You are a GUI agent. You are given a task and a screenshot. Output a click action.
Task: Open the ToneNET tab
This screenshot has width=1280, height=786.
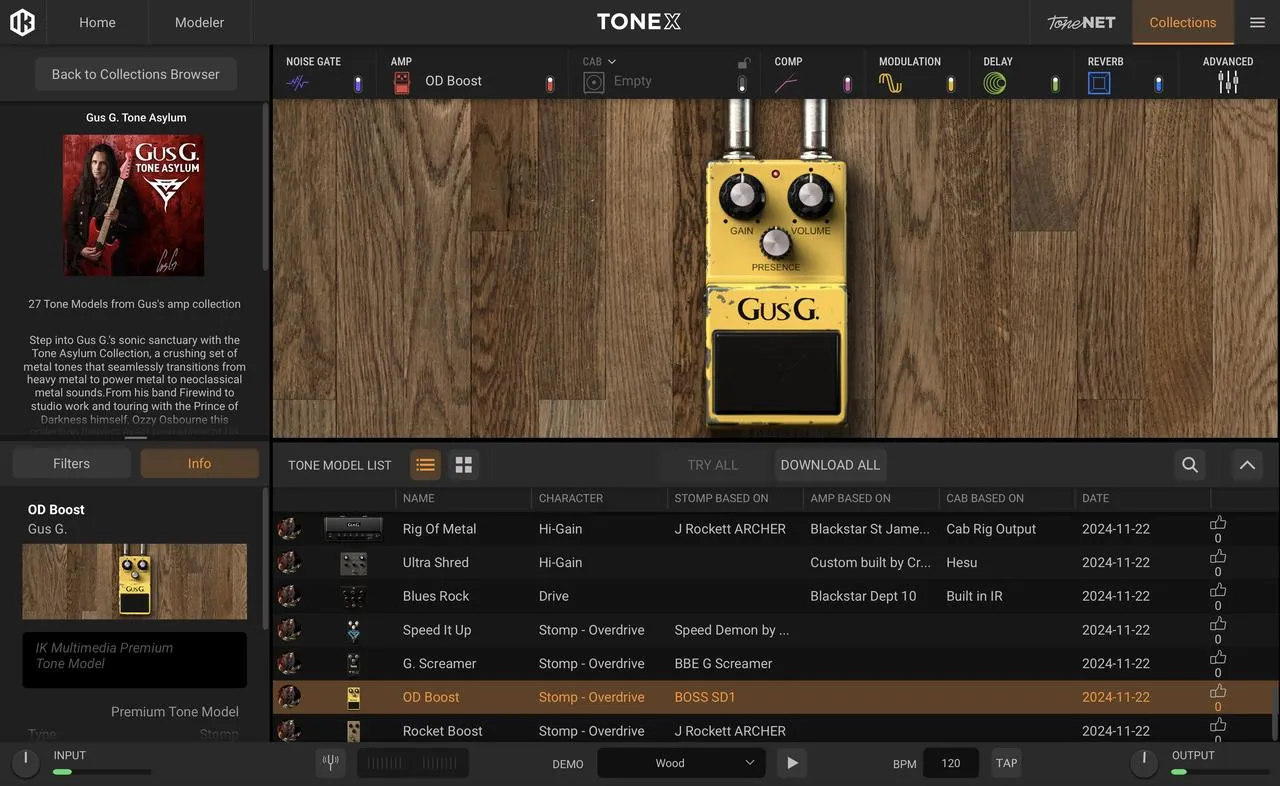(1081, 22)
